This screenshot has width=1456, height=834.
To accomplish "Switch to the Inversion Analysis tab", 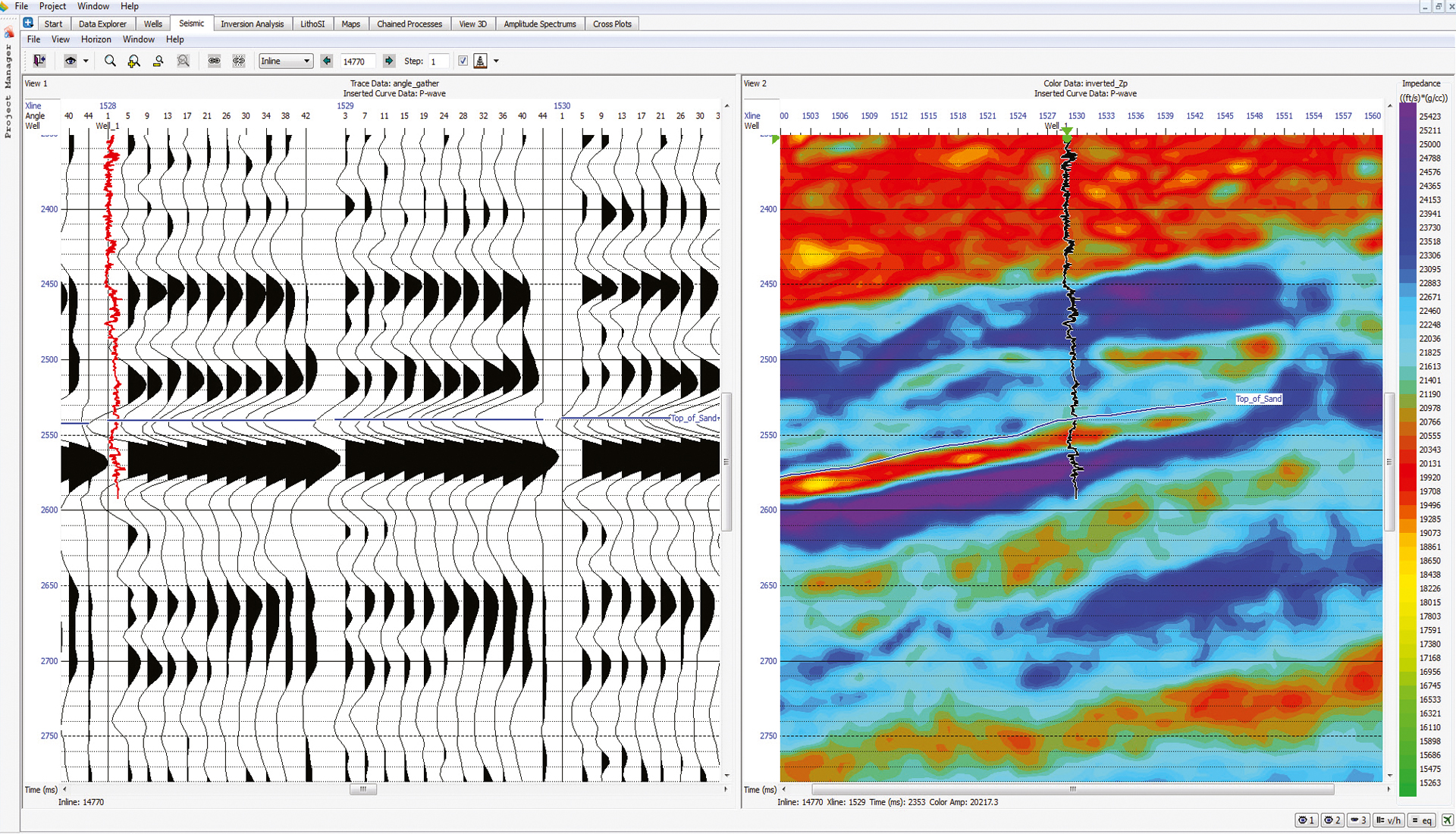I will tap(253, 24).
